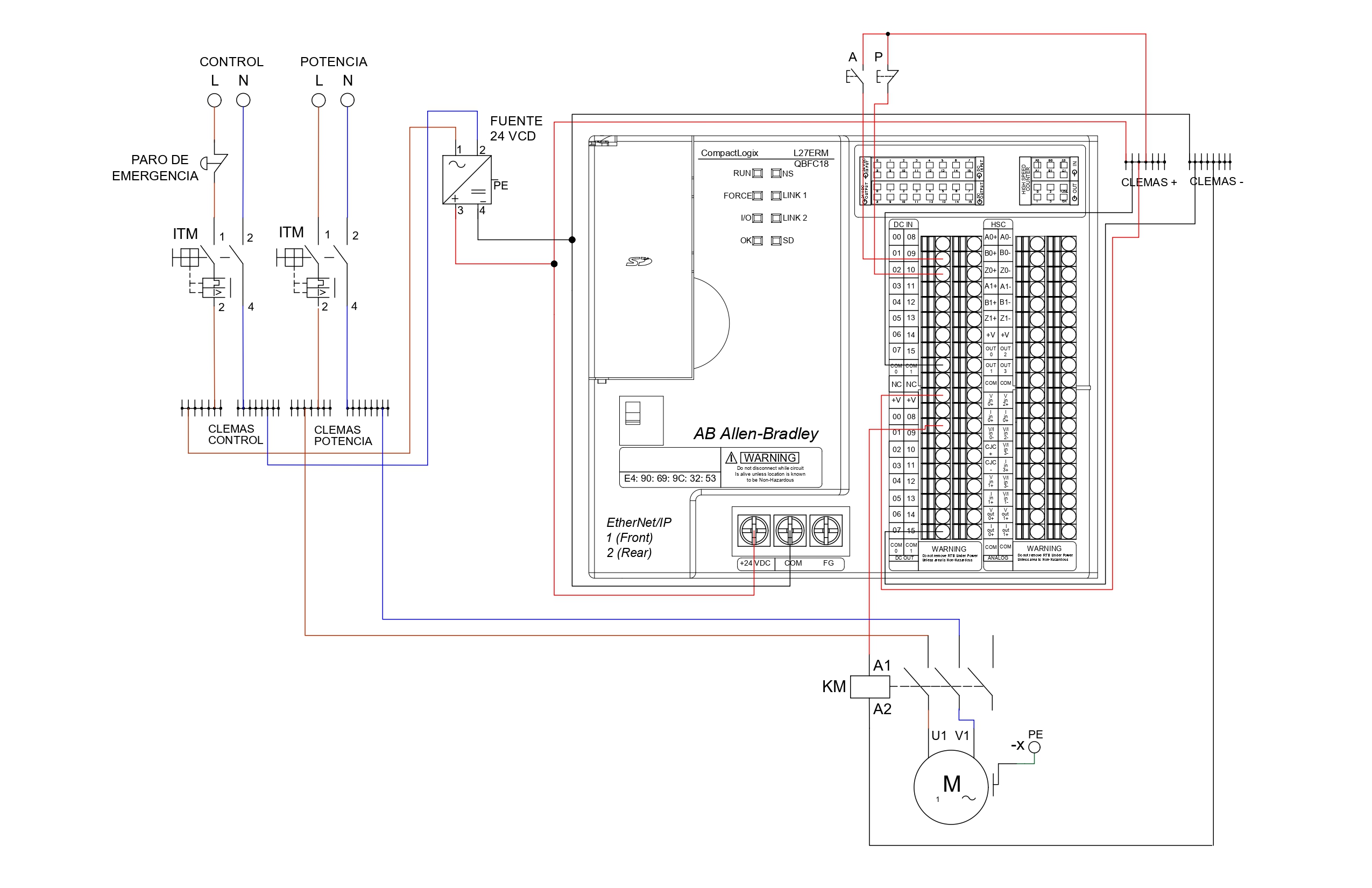Click the NS status LED indicator
The height and width of the screenshot is (888, 1372).
point(776,173)
